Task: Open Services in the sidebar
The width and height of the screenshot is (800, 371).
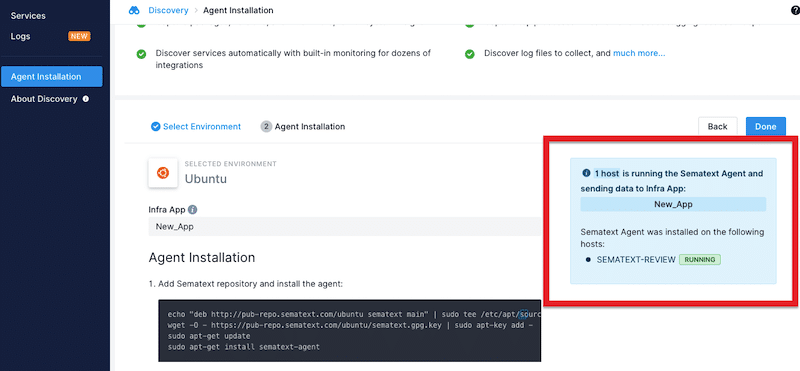Action: click(28, 16)
